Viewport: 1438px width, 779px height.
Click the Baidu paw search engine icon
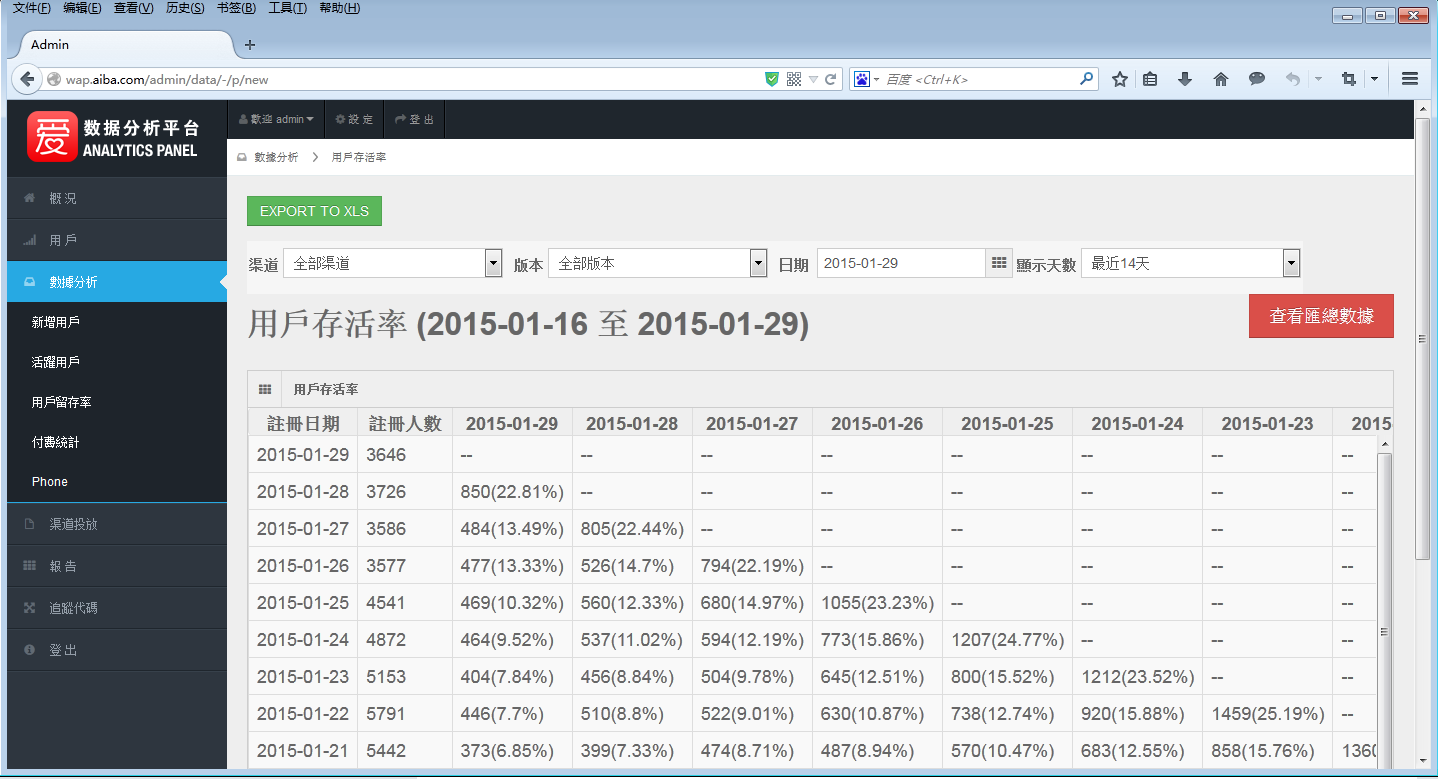pos(861,79)
